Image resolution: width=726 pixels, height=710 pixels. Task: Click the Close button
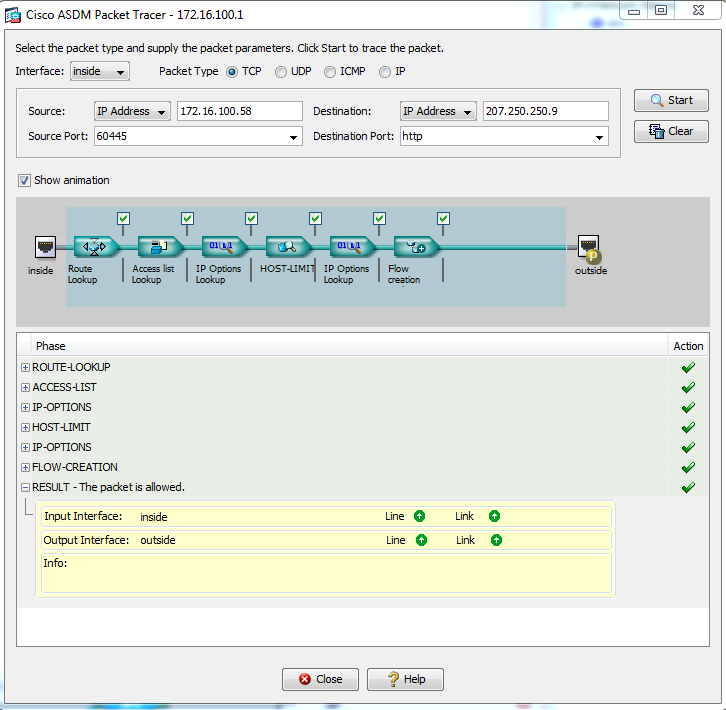click(320, 679)
